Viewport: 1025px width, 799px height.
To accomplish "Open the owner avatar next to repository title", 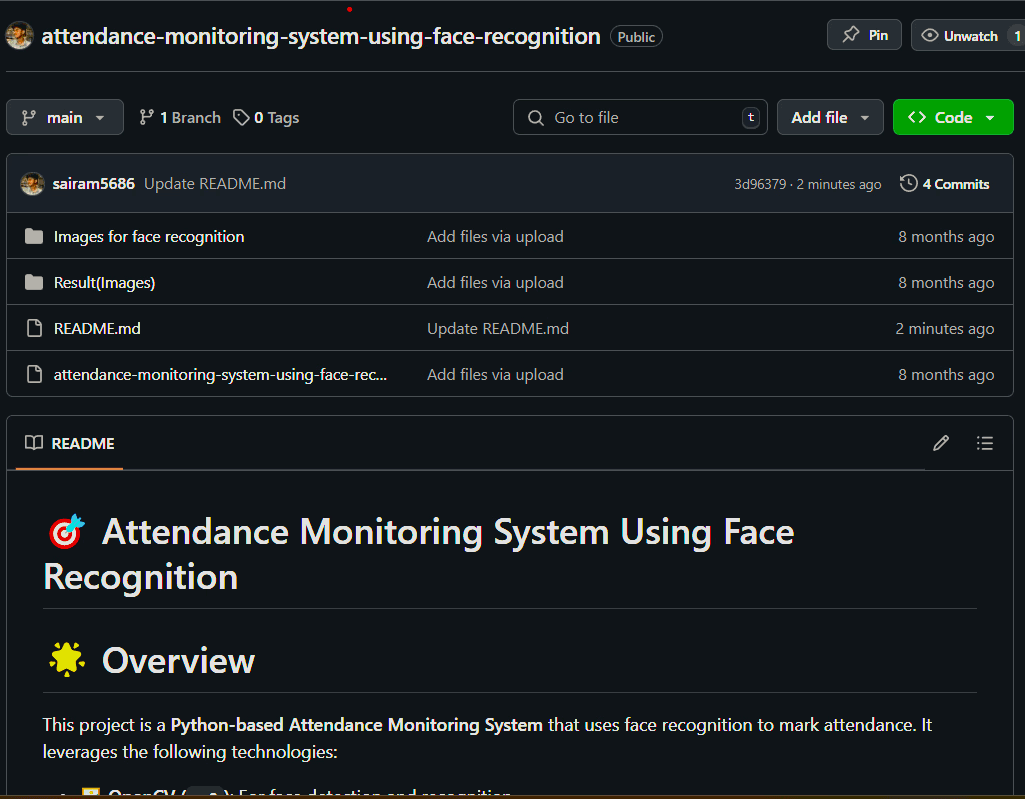I will coord(19,36).
